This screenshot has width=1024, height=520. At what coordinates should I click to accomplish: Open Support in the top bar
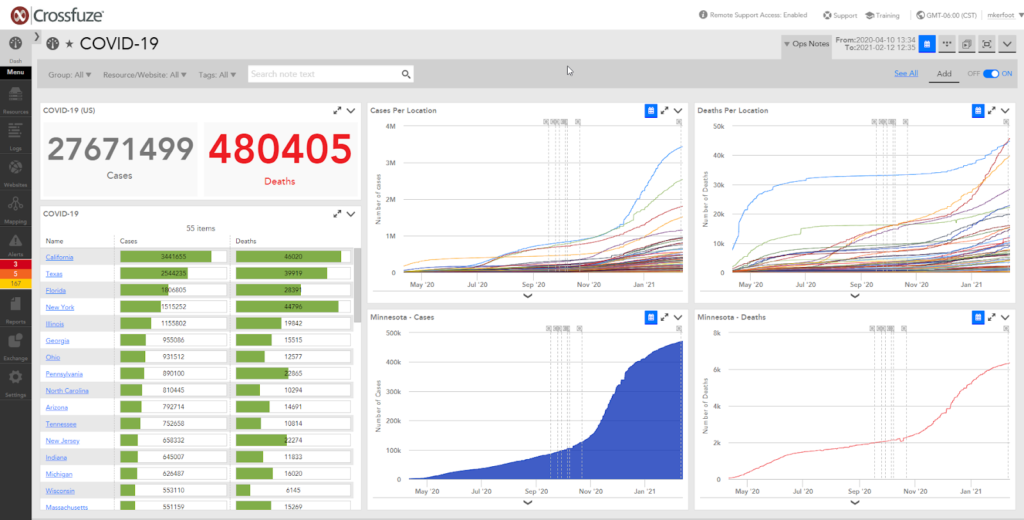pos(840,15)
